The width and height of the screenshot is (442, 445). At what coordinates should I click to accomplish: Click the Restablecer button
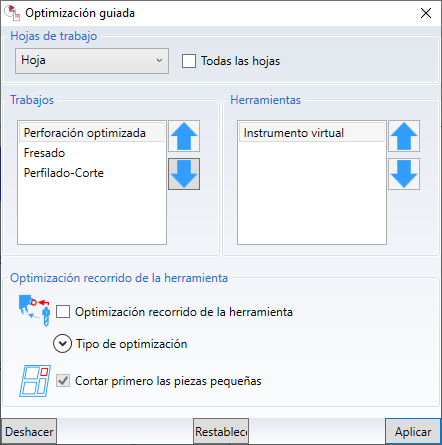point(221,431)
